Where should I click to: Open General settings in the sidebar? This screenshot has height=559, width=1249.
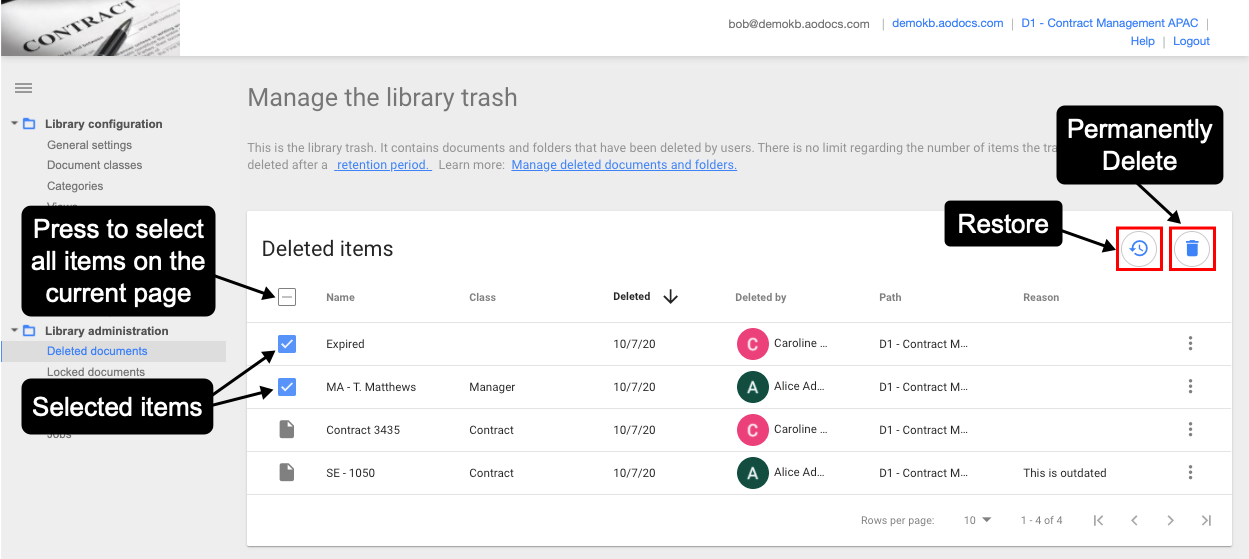tap(89, 145)
